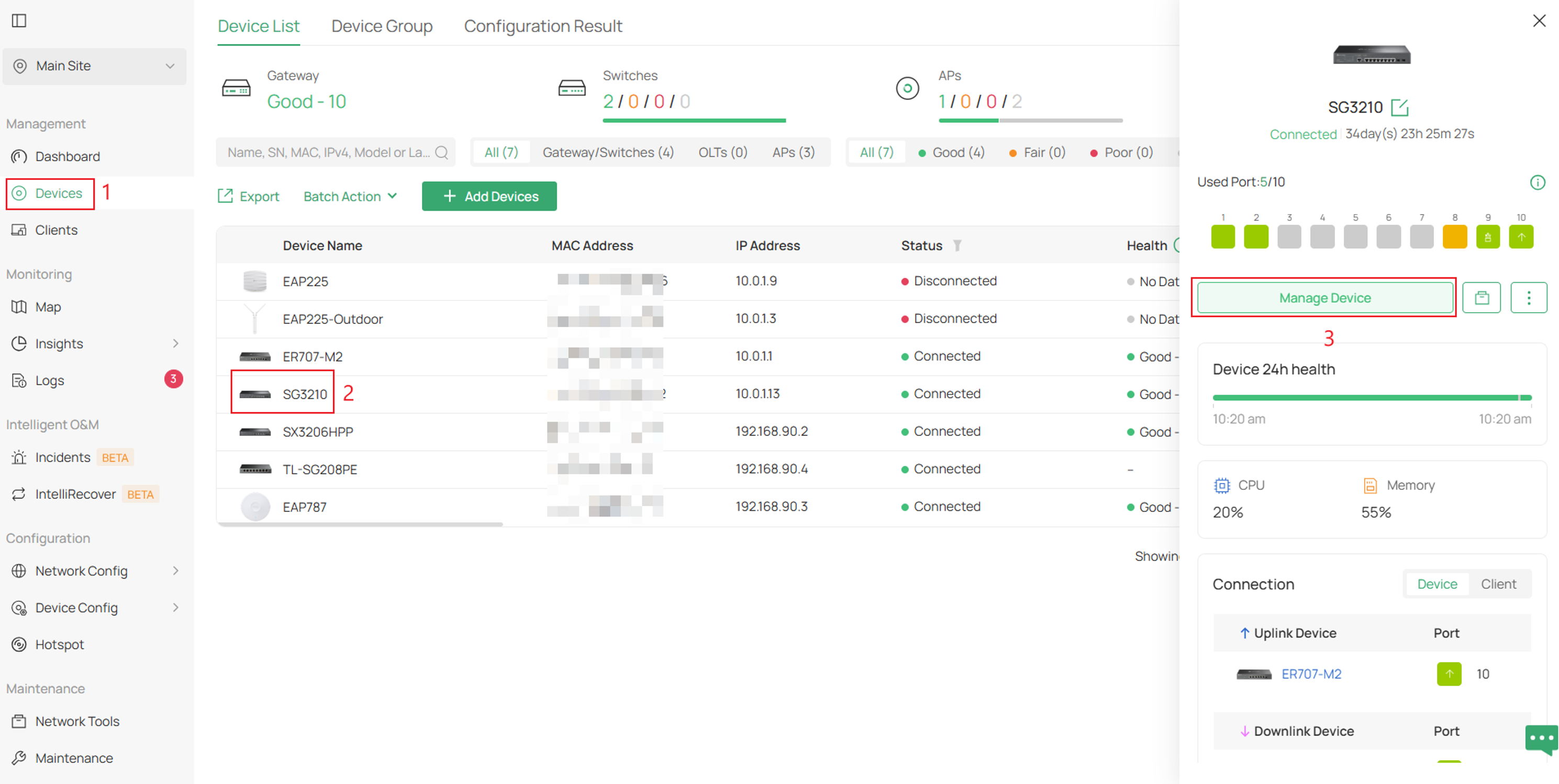
Task: Filter devices by Fair (0)
Action: click(1037, 152)
